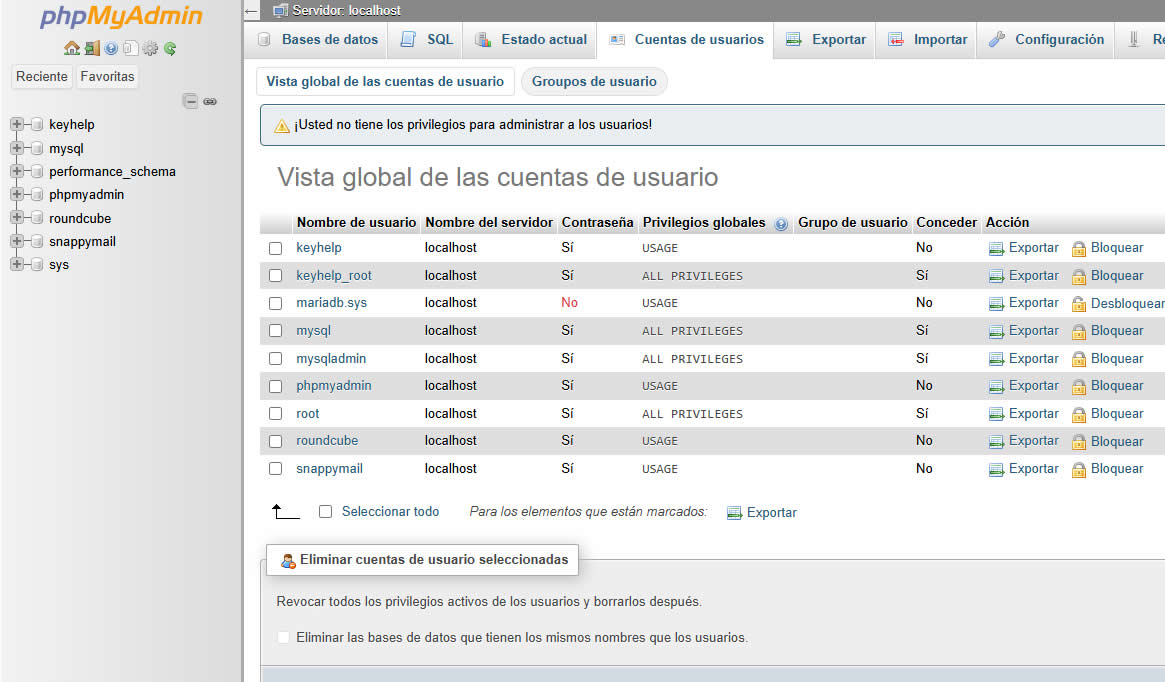This screenshot has width=1165, height=682.
Task: Click the lock icon to unlock mariadb.sys
Action: [1079, 304]
